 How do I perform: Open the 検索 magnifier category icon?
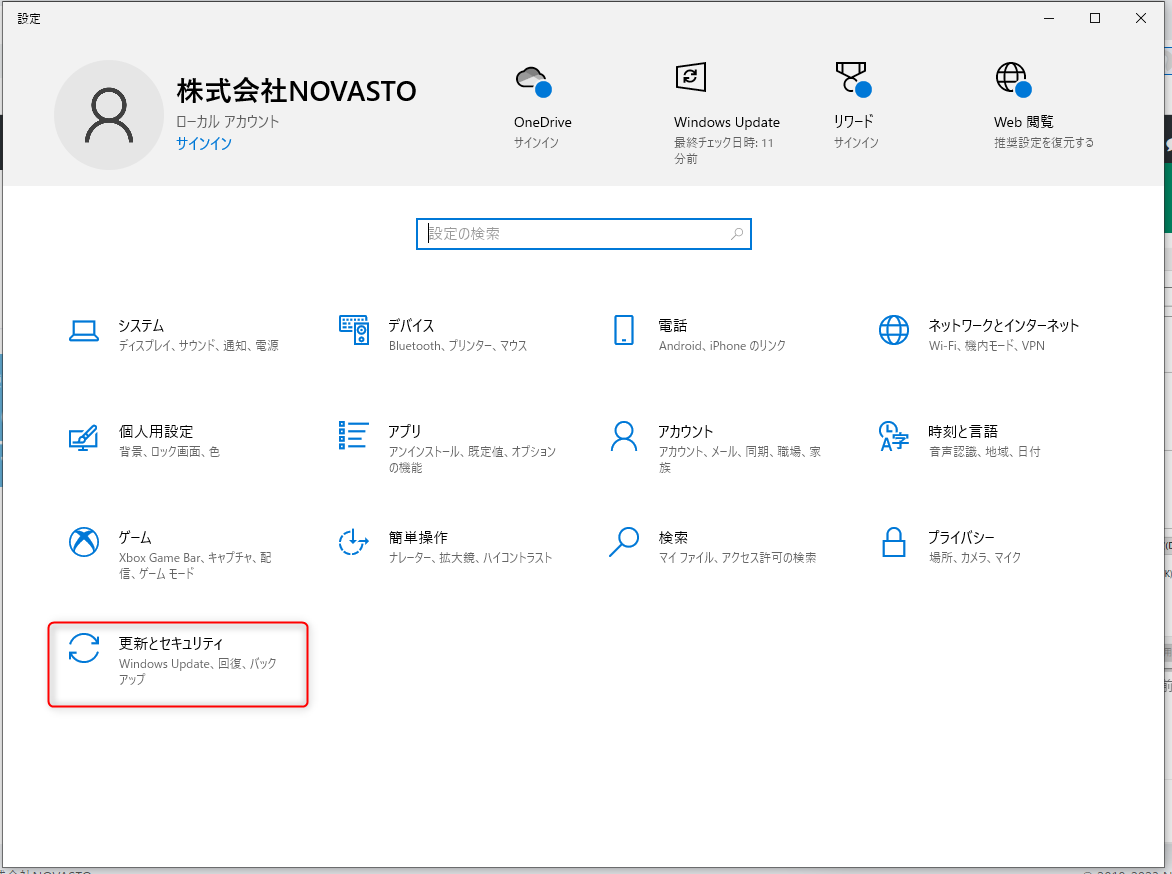[623, 542]
